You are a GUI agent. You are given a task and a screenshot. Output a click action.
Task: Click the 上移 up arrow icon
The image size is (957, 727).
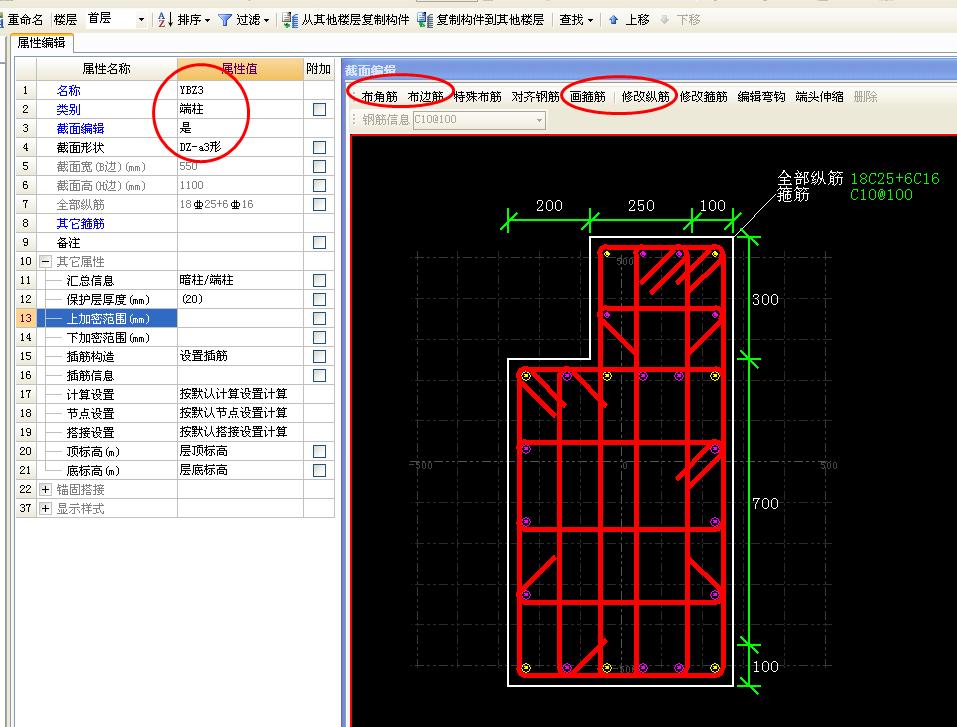coord(613,20)
